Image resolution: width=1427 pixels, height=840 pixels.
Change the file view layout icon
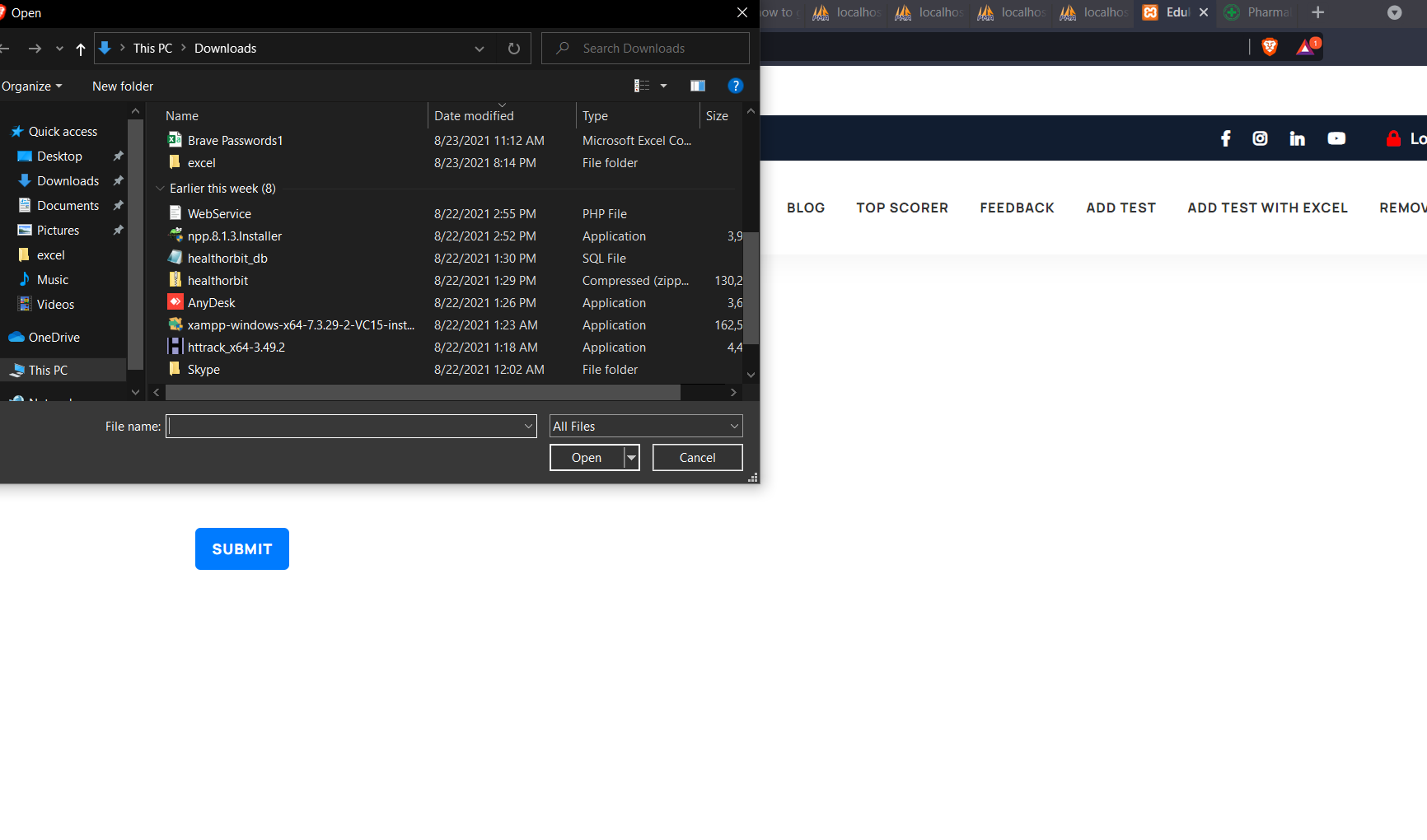coord(642,86)
